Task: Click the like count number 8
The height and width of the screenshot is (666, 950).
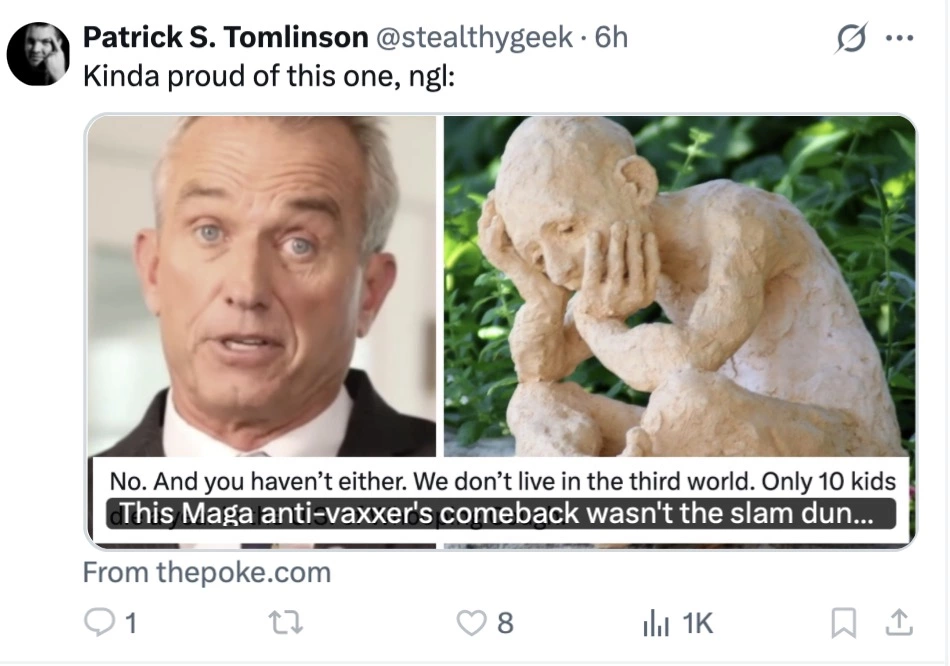Action: 505,623
